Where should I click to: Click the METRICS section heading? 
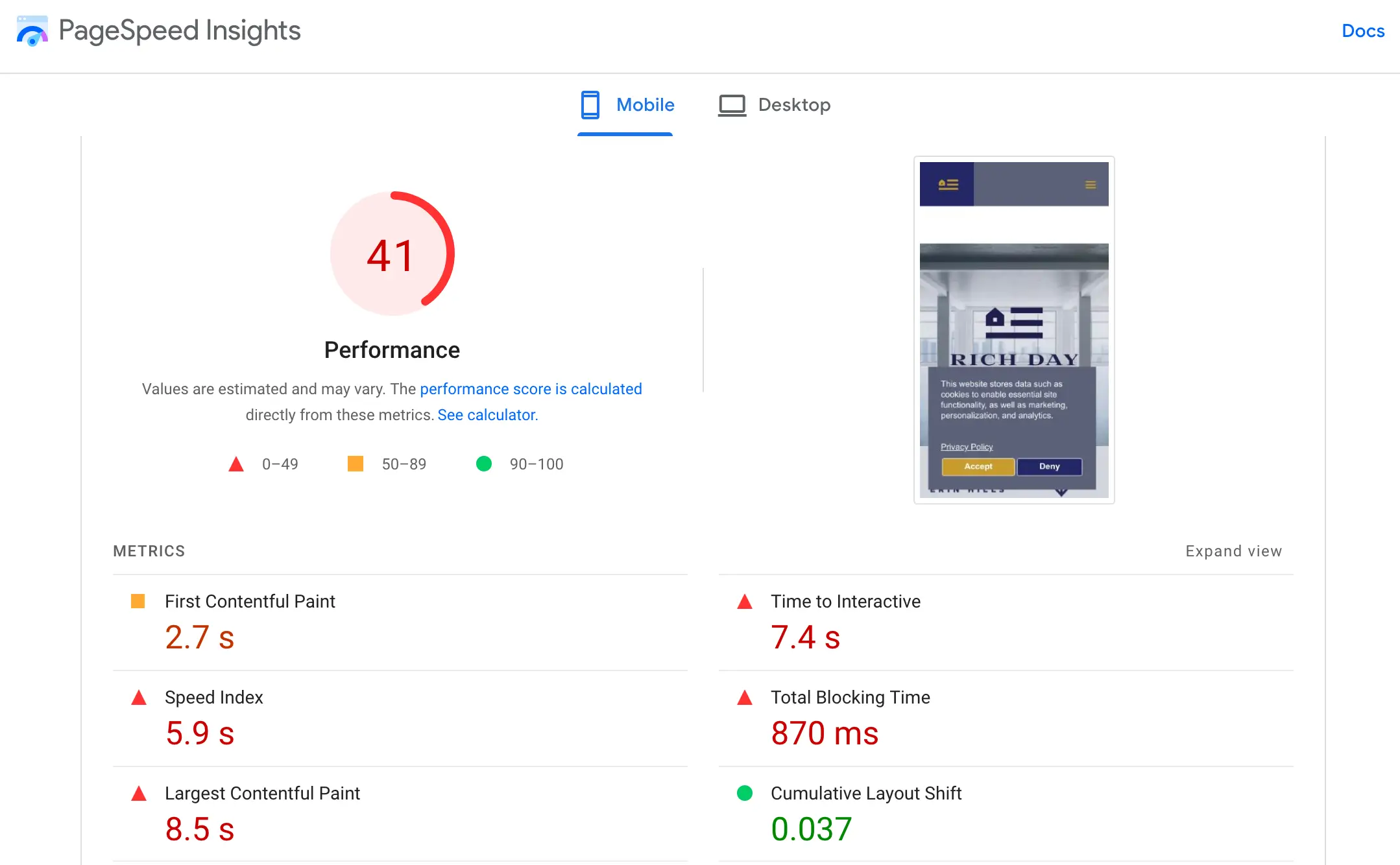[x=149, y=551]
